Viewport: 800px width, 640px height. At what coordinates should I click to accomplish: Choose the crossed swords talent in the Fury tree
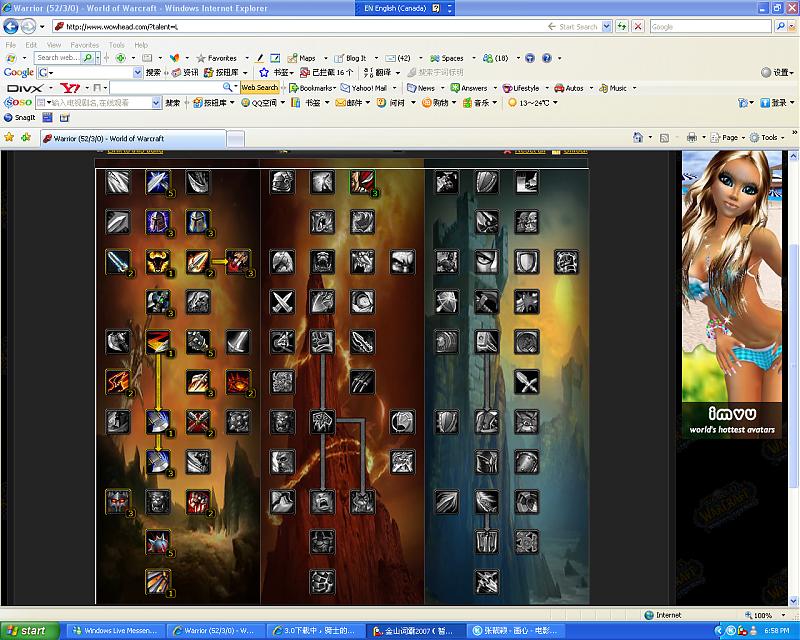click(x=282, y=302)
